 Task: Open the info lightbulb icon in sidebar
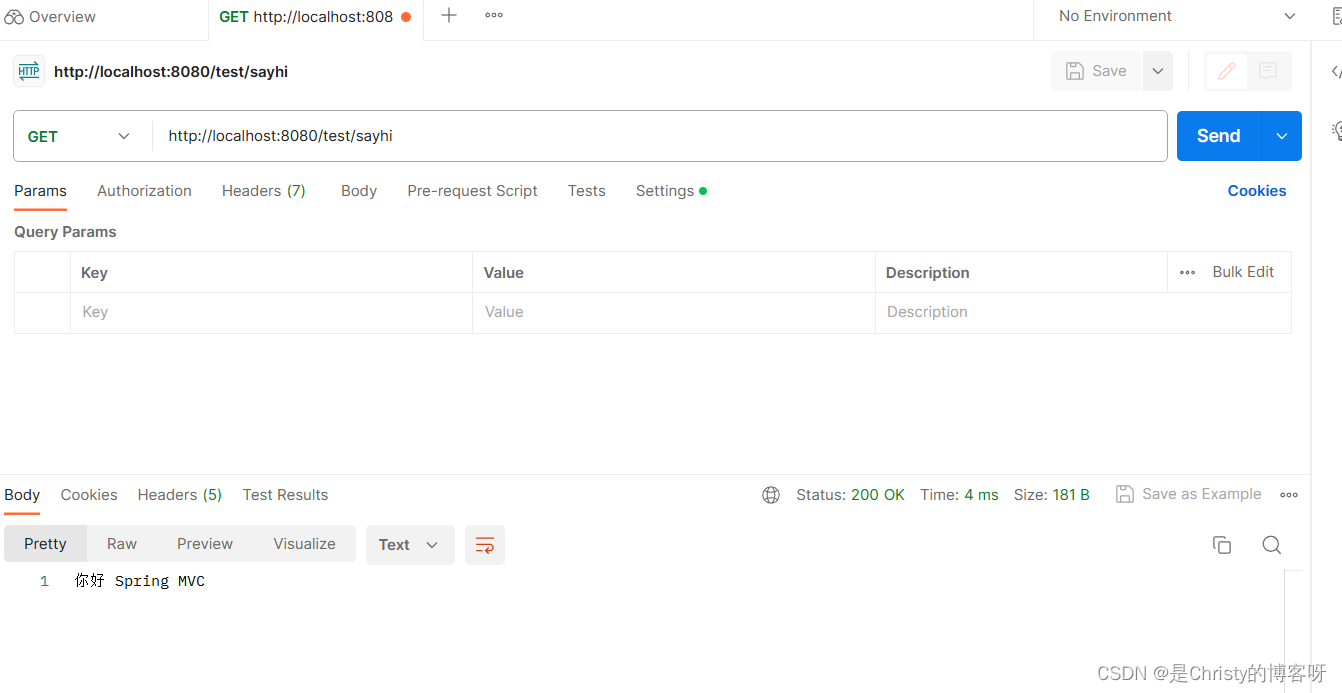click(x=1336, y=130)
